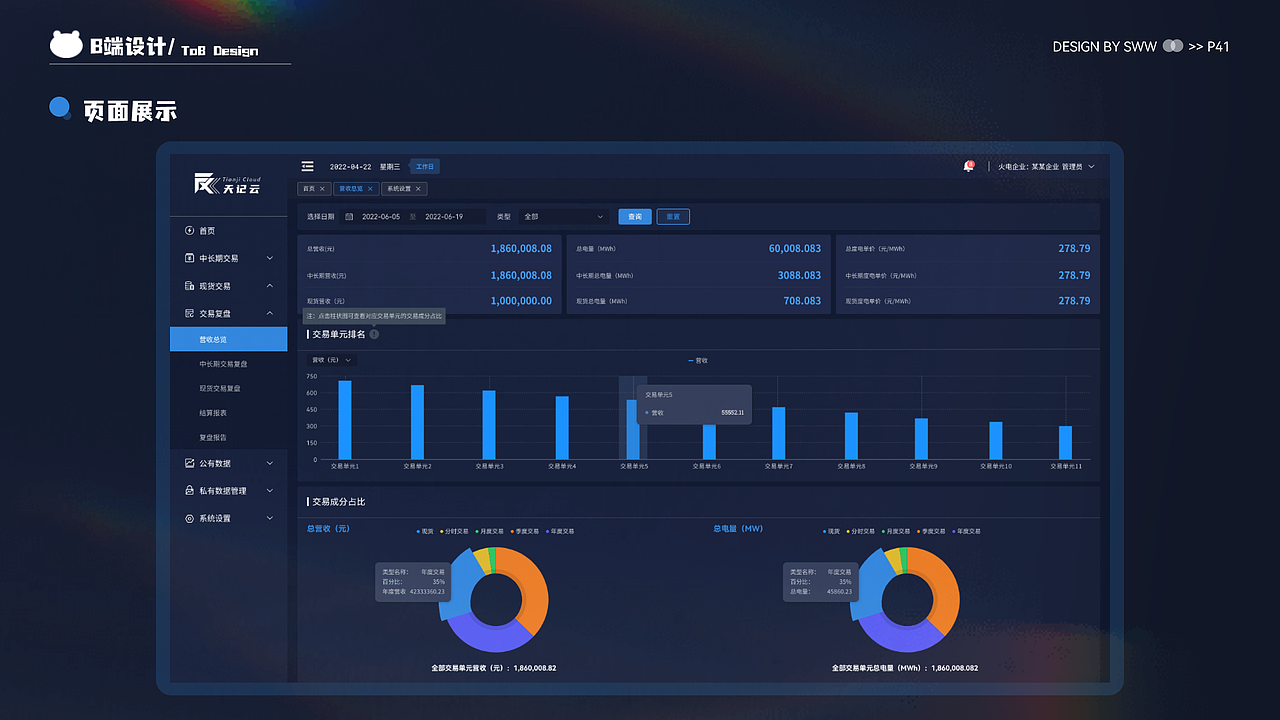This screenshot has height=720, width=1280.
Task: Toggle 营收 series legend in bar chart
Action: click(x=698, y=360)
